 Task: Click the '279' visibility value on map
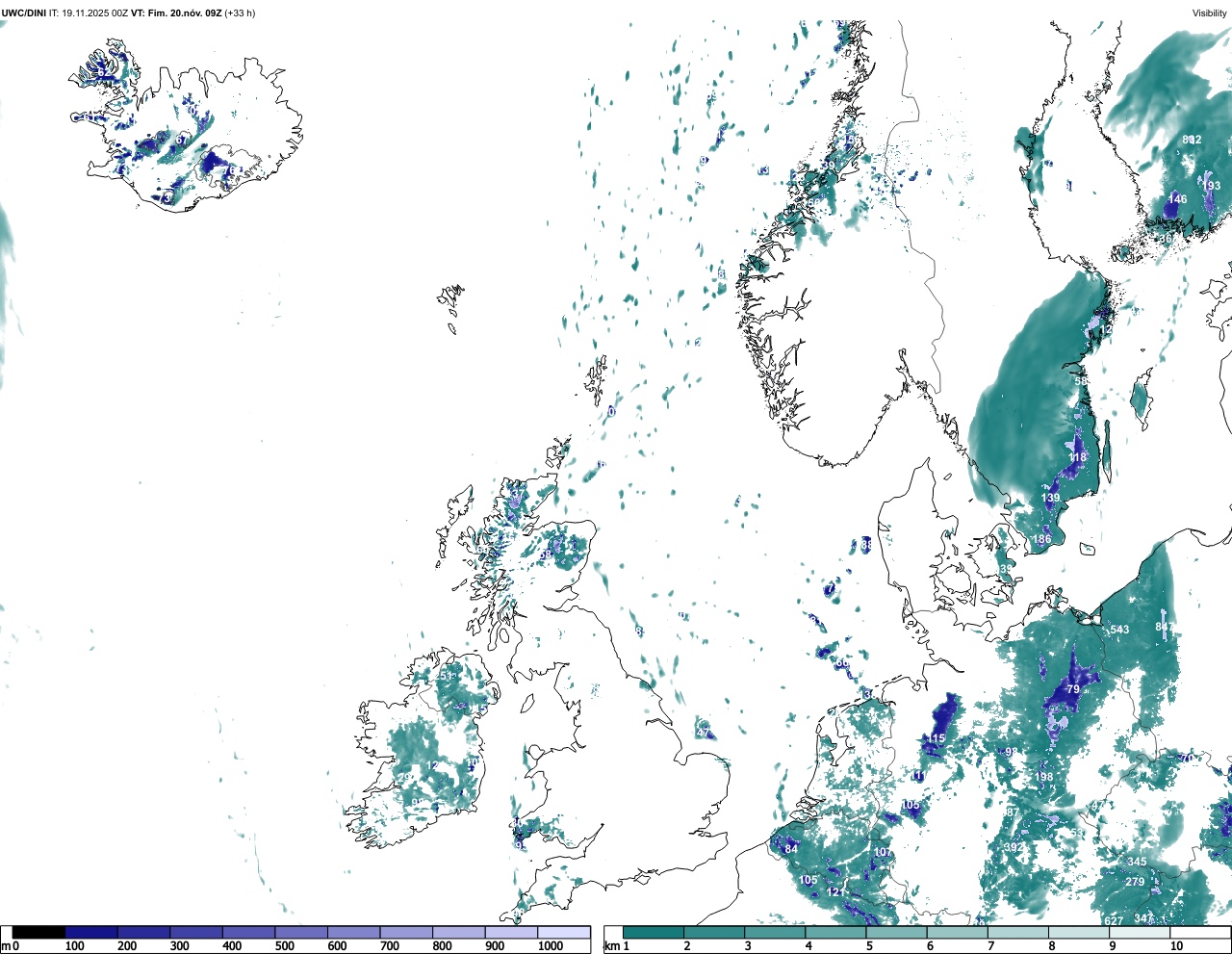click(1135, 882)
